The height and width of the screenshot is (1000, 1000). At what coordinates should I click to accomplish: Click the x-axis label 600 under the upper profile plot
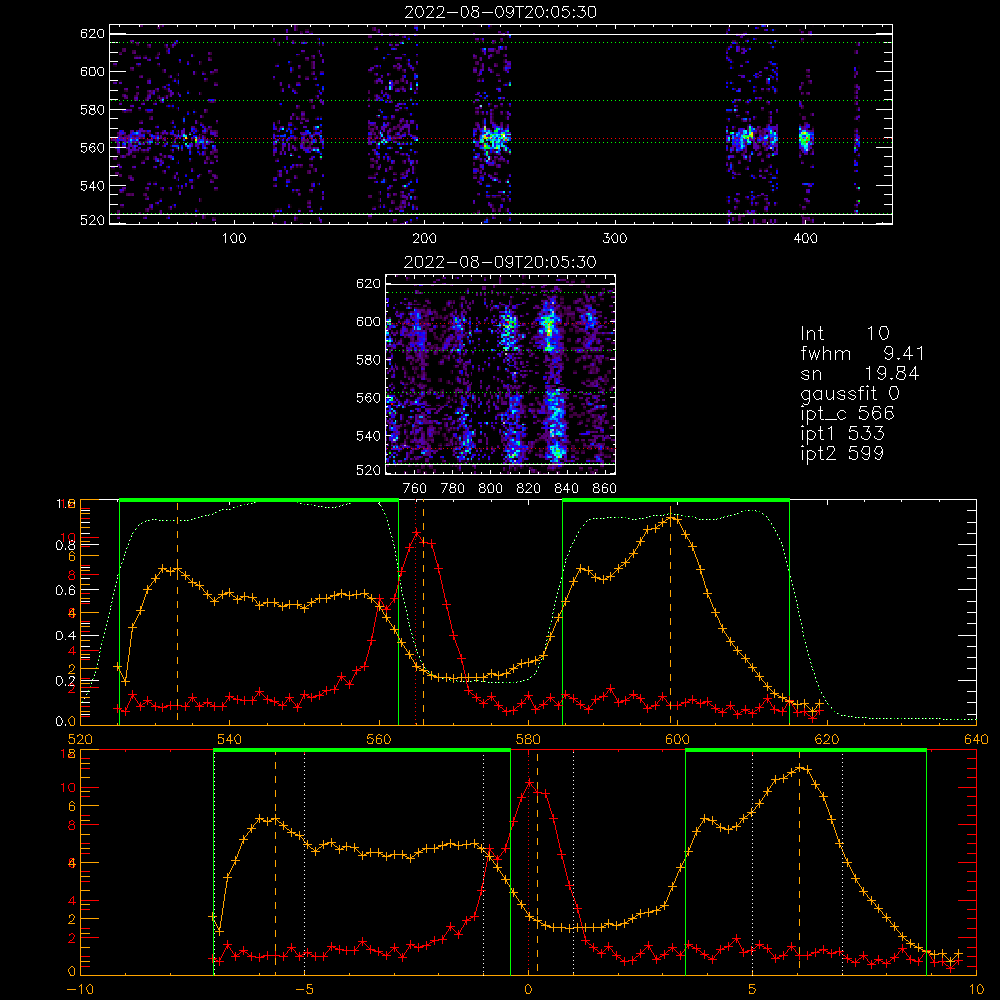coord(677,740)
